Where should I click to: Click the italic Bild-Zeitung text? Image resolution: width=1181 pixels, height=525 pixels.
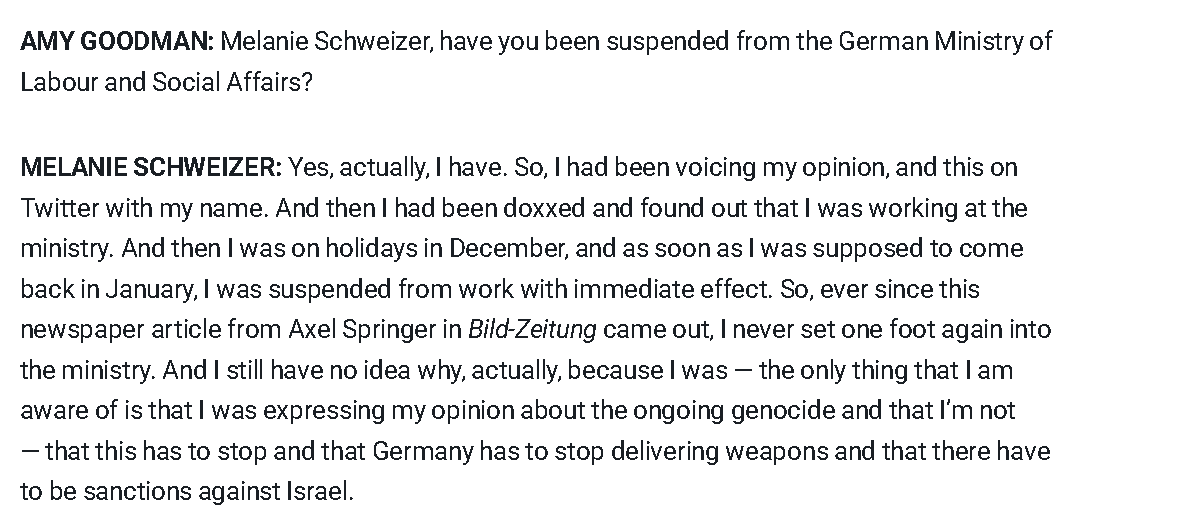pos(533,329)
